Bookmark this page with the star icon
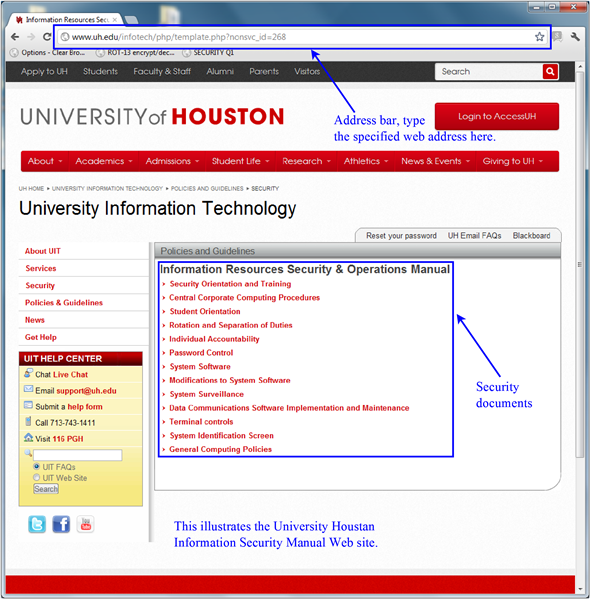 (x=539, y=37)
